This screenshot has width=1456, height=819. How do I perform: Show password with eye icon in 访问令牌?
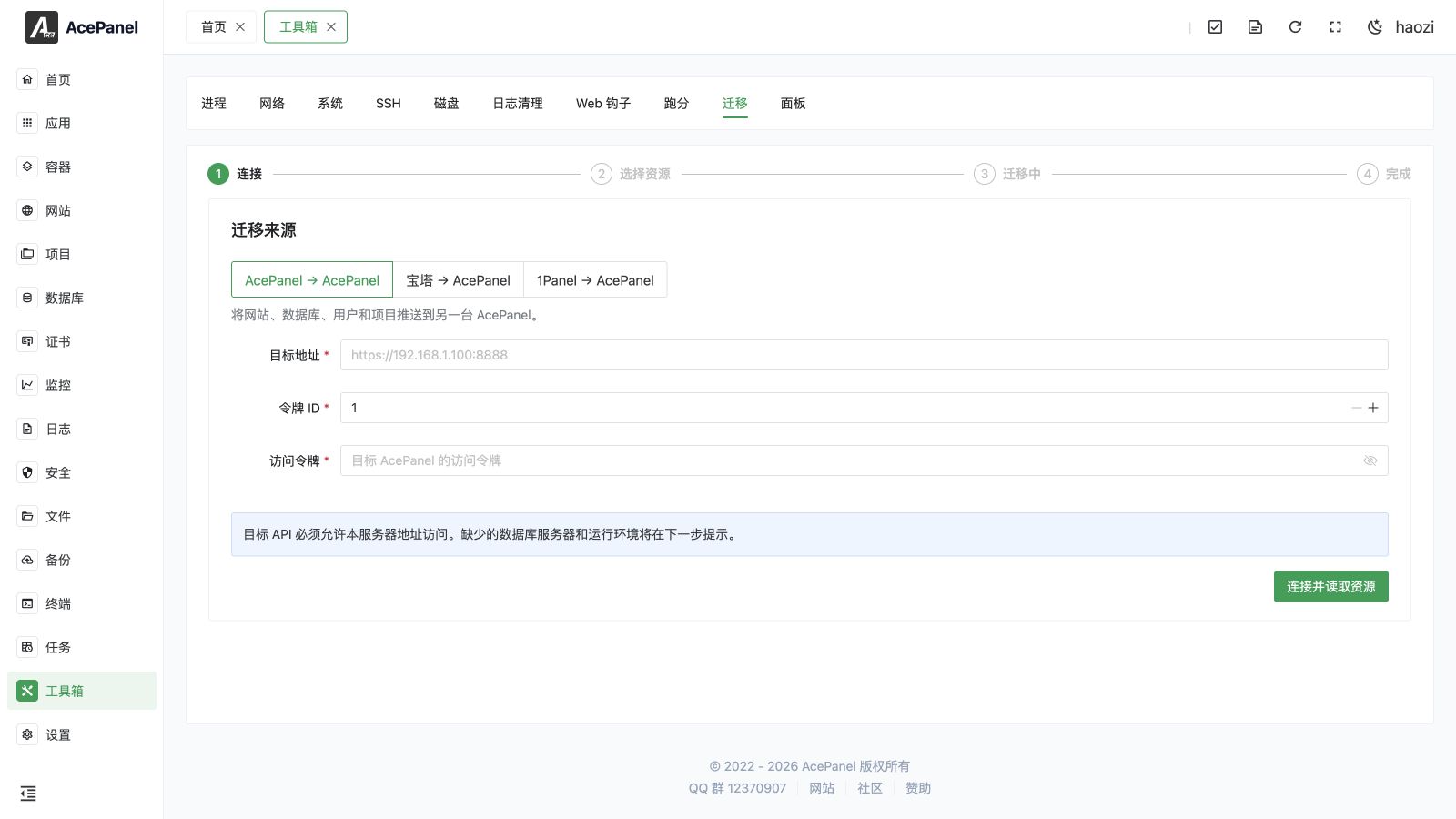1370,460
